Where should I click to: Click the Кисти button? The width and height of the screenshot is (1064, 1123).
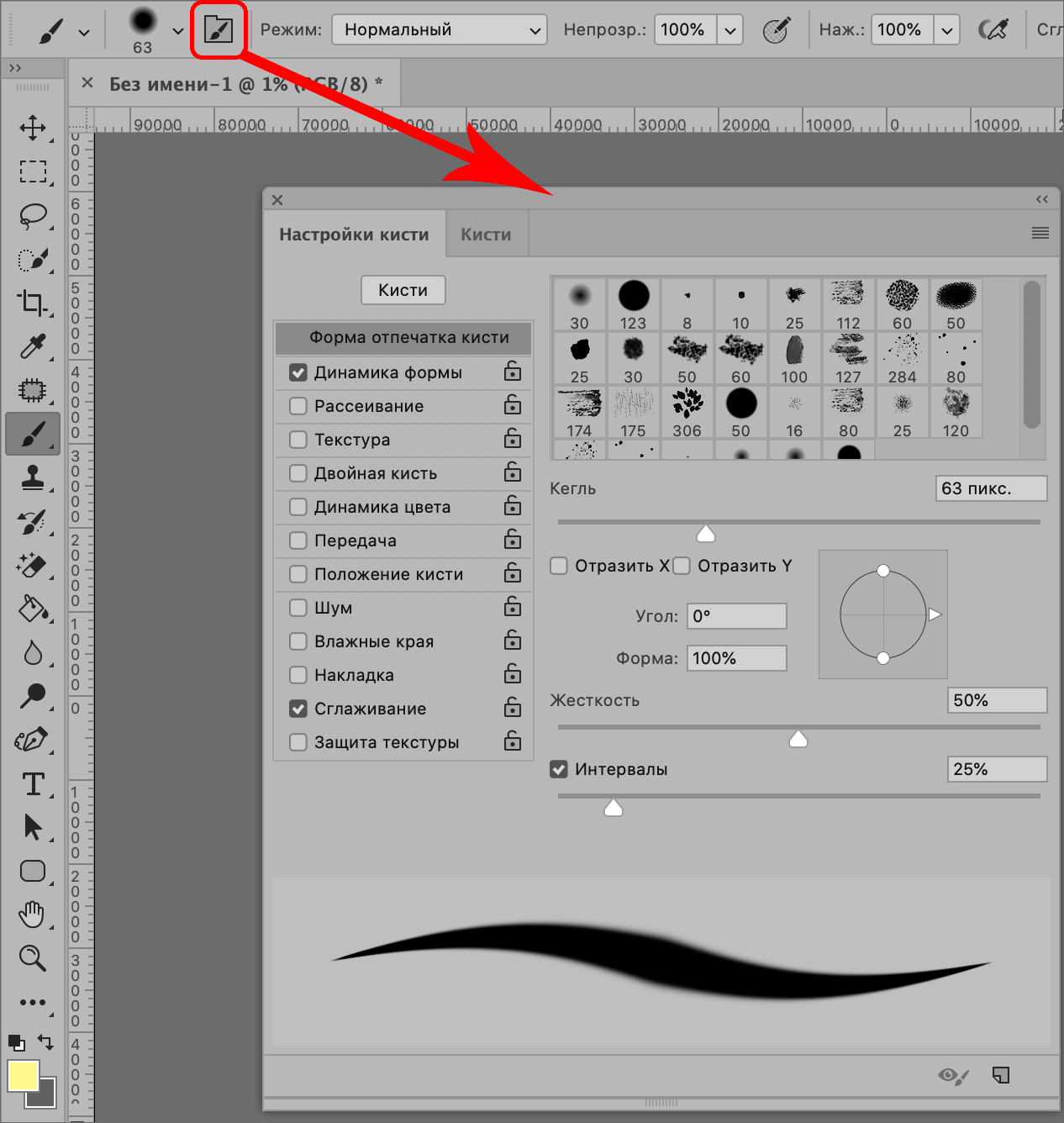pyautogui.click(x=403, y=290)
